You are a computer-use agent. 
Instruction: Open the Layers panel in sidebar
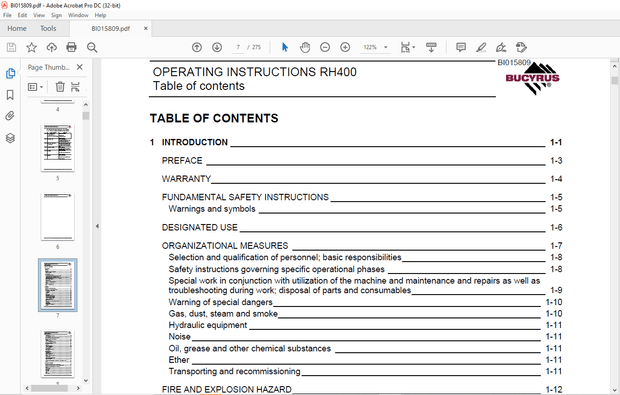[10, 138]
